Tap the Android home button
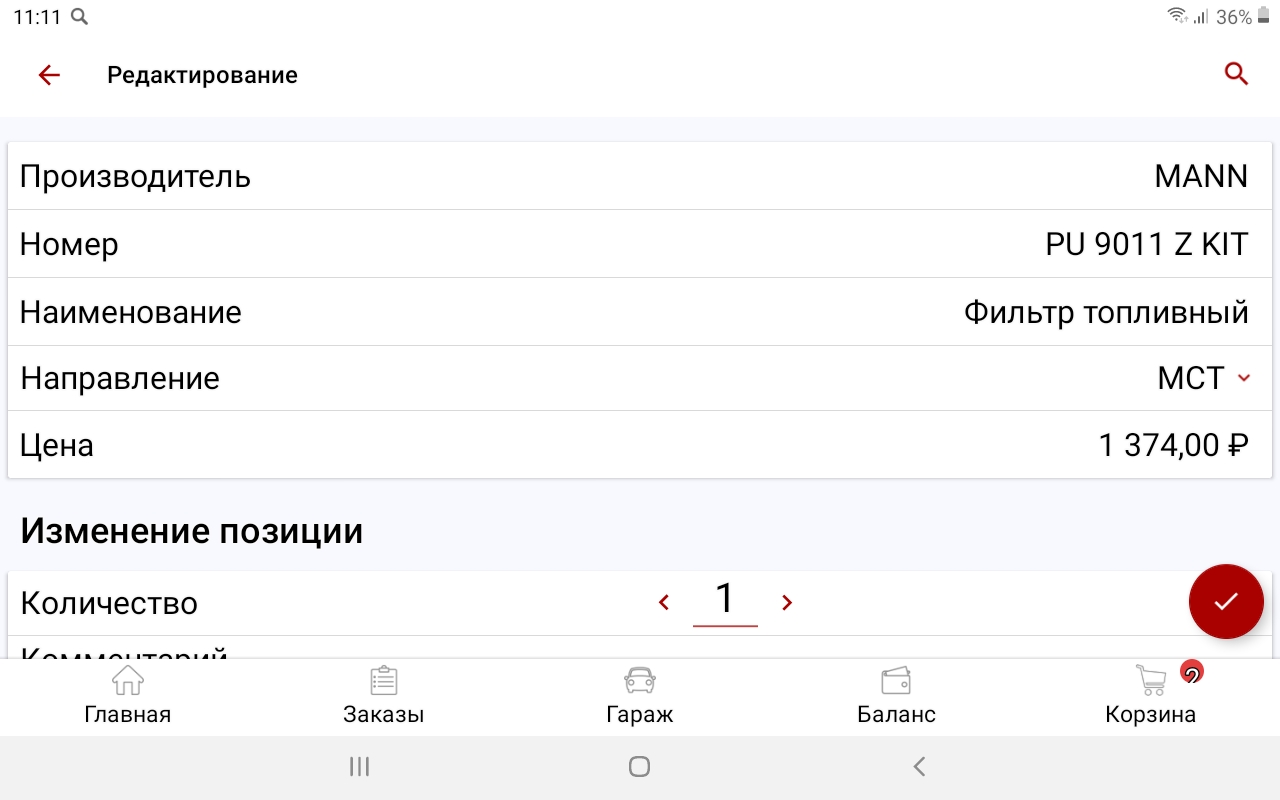This screenshot has height=800, width=1280. pyautogui.click(x=640, y=767)
